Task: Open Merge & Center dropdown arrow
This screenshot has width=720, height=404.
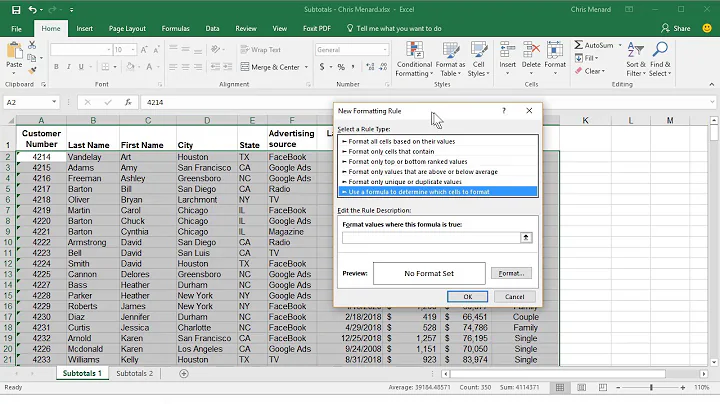Action: [306, 67]
